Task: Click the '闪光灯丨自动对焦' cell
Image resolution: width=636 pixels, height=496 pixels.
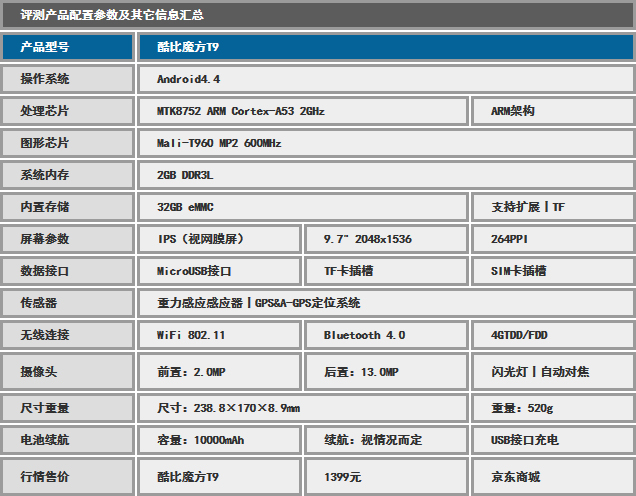Action: click(x=553, y=372)
